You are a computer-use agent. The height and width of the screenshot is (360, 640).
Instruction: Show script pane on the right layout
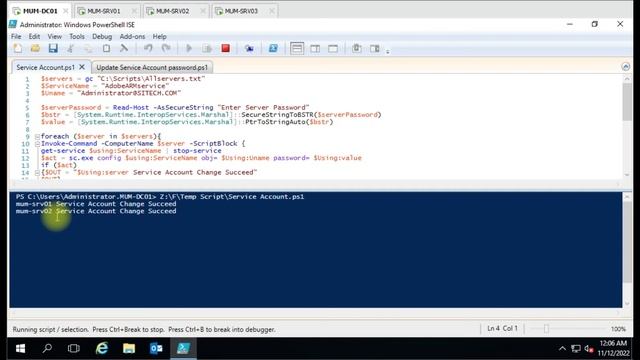(315, 48)
